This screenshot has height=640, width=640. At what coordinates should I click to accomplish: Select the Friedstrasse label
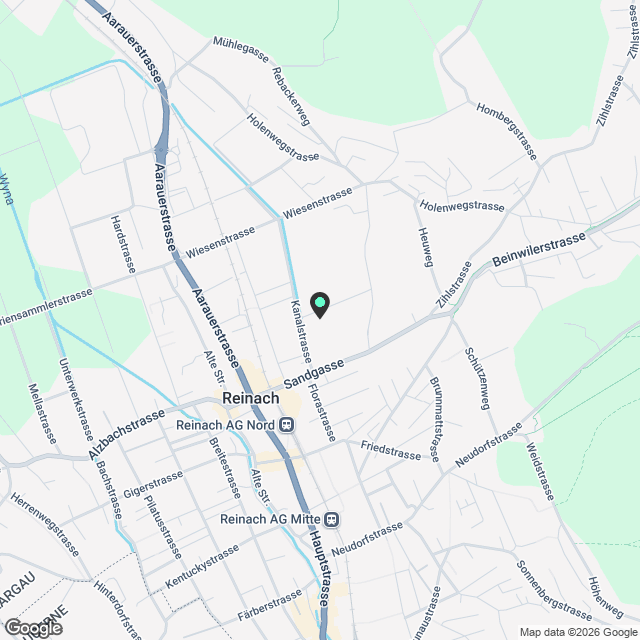[x=391, y=451]
